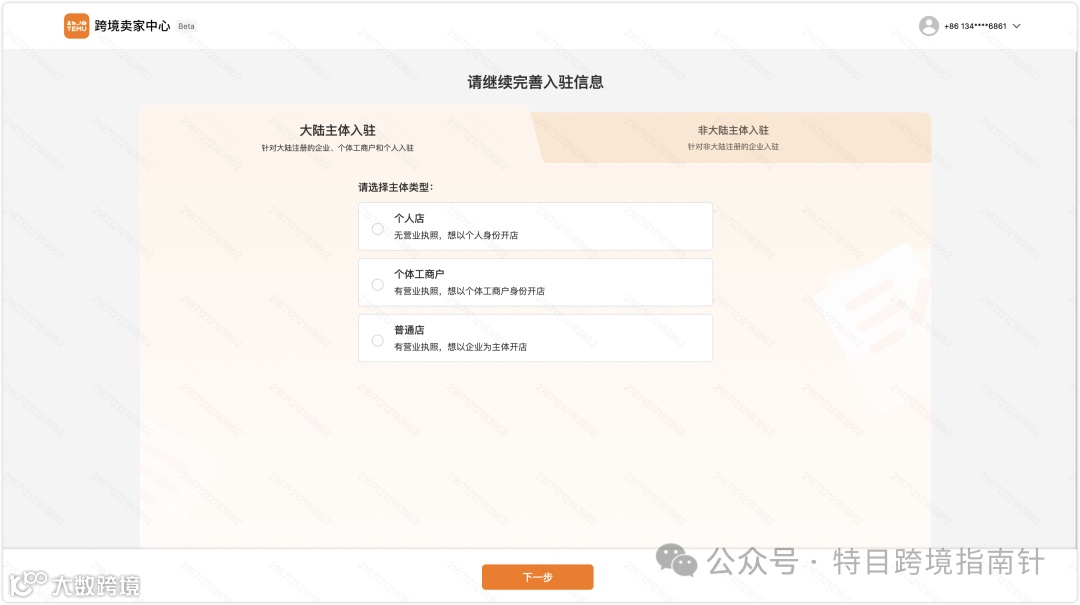Click the 普通店 option card

[535, 338]
